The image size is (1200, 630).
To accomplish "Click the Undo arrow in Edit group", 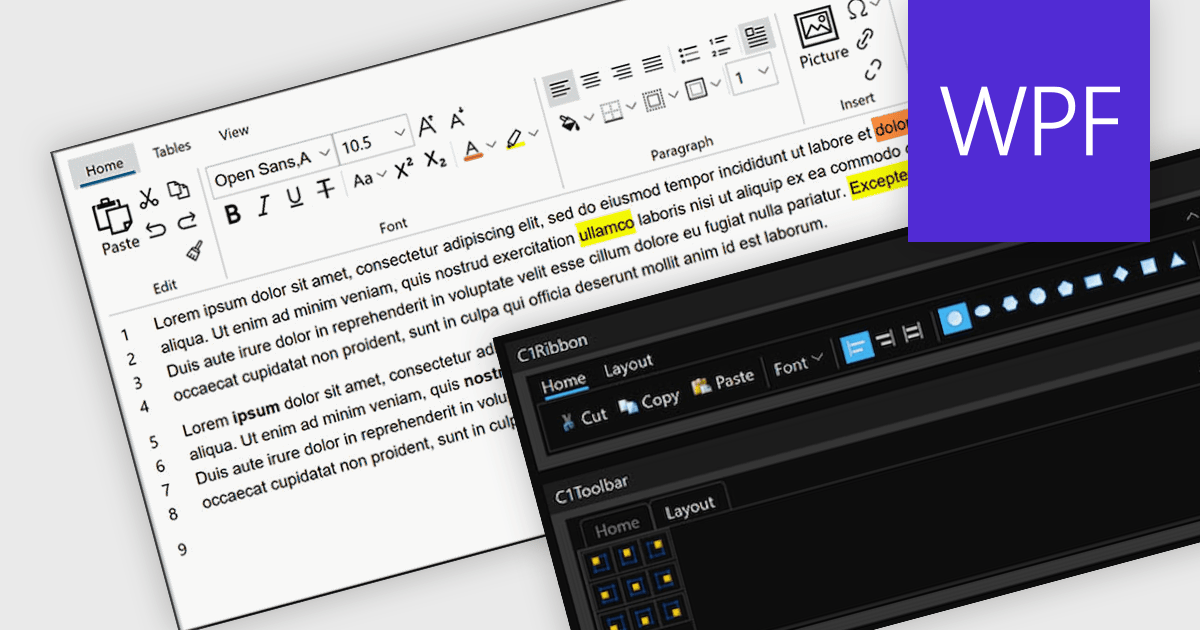I will click(157, 229).
